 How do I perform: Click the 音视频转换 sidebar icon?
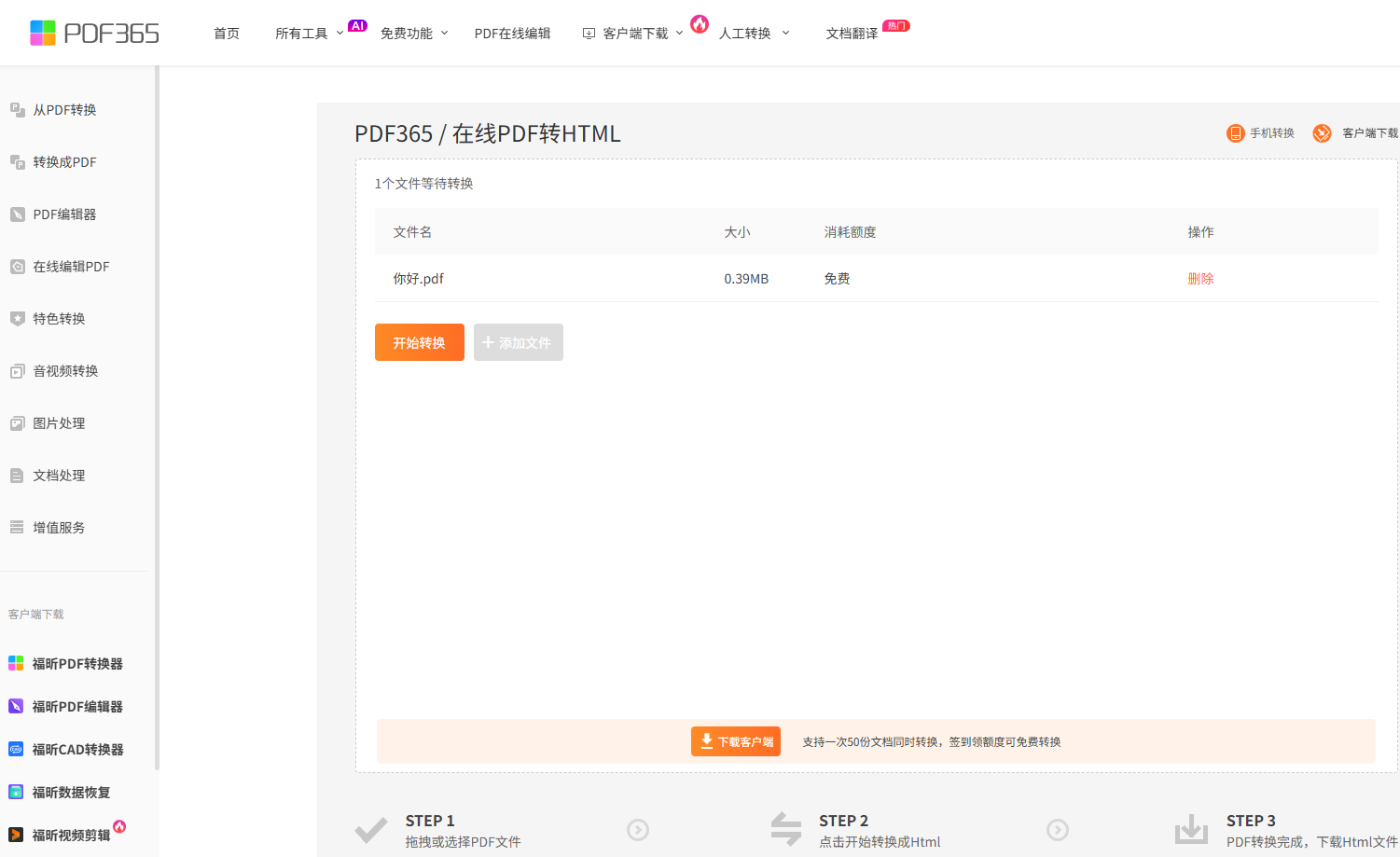point(17,371)
